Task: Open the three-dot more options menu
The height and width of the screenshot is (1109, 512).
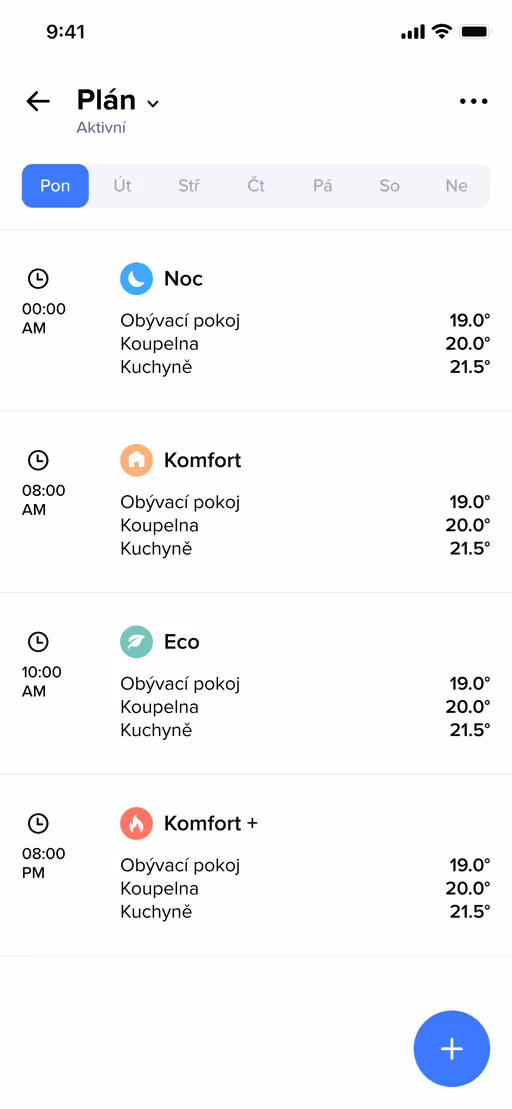Action: pos(473,101)
